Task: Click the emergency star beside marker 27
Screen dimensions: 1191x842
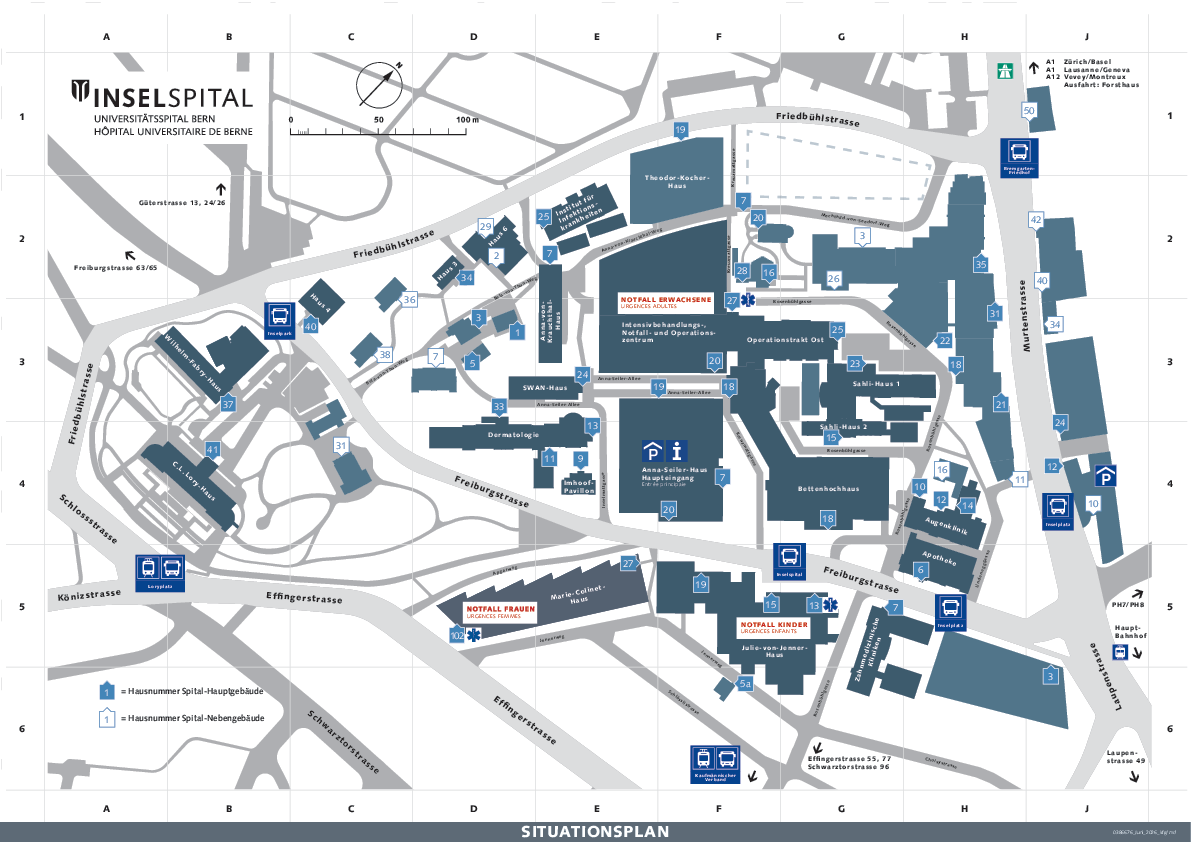Action: point(747,301)
